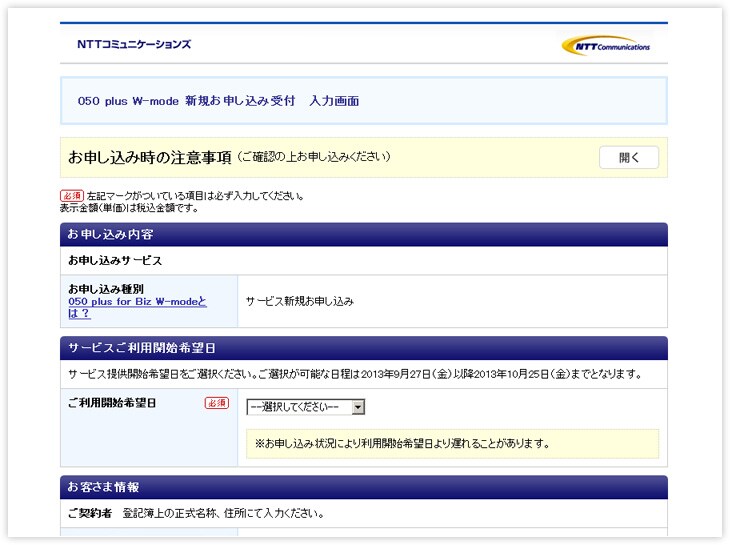Image resolution: width=730 pixels, height=545 pixels.
Task: Click the お申し込み時の注意事項 heading text
Action: click(x=149, y=157)
